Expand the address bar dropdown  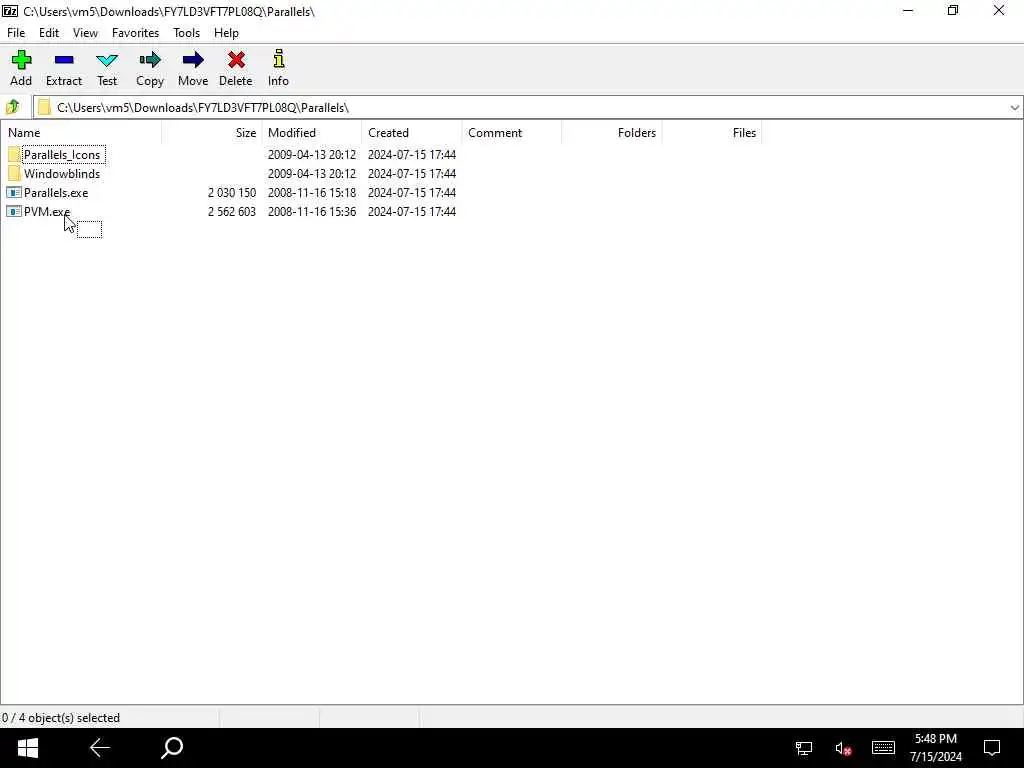click(x=1014, y=108)
